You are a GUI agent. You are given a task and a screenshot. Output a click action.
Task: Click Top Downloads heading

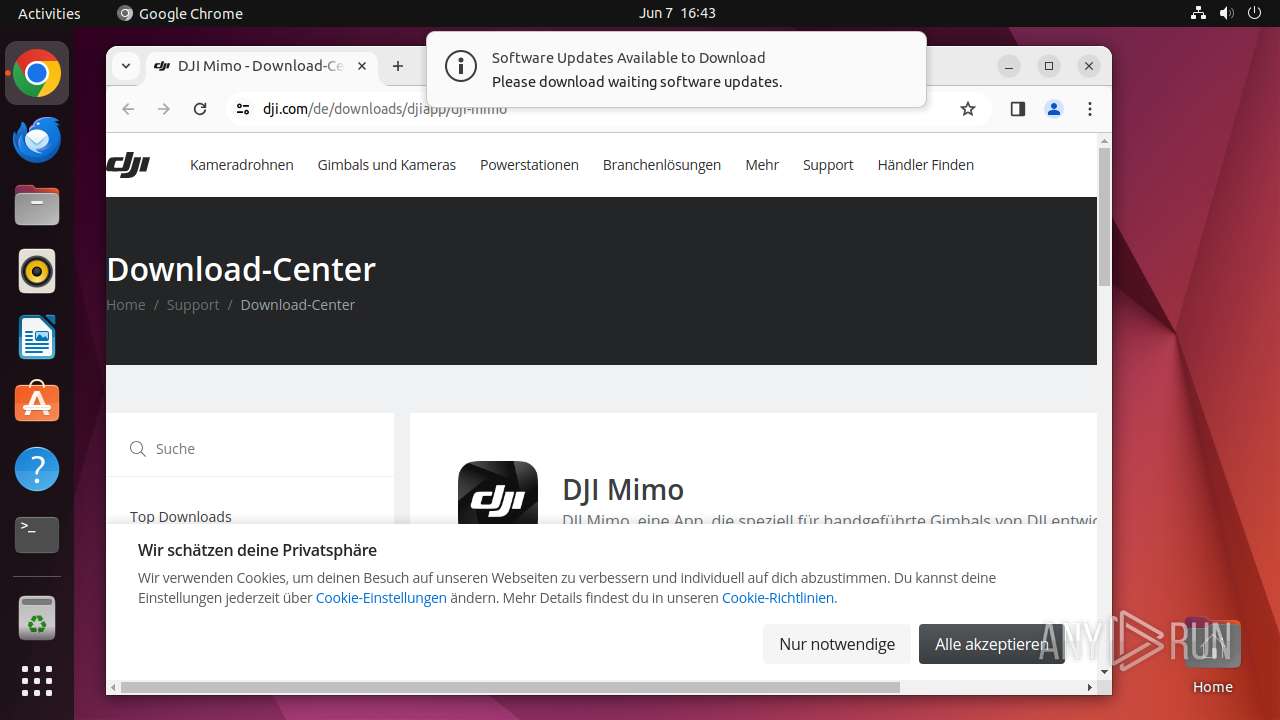click(181, 517)
